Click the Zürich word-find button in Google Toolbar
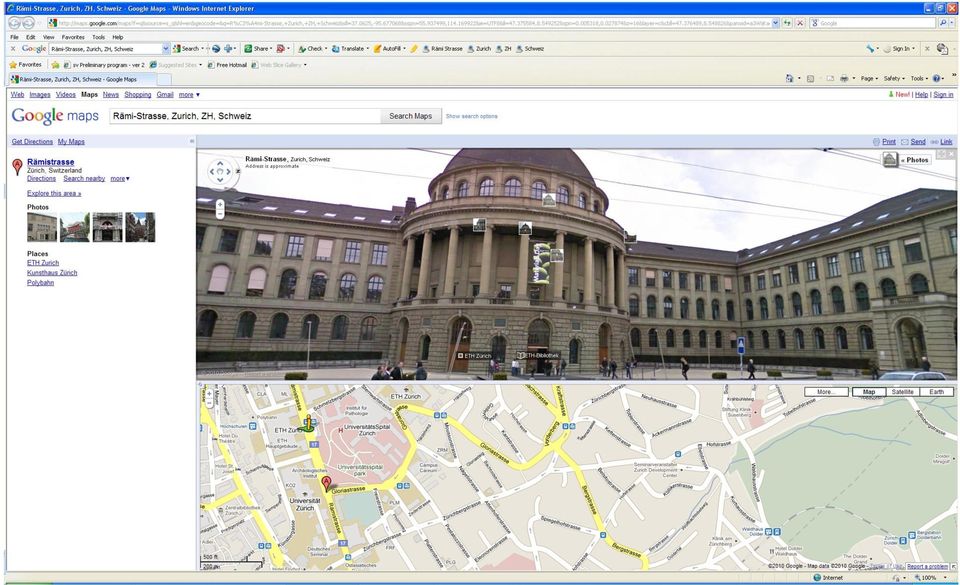Image resolution: width=960 pixels, height=585 pixels. pyautogui.click(x=479, y=48)
